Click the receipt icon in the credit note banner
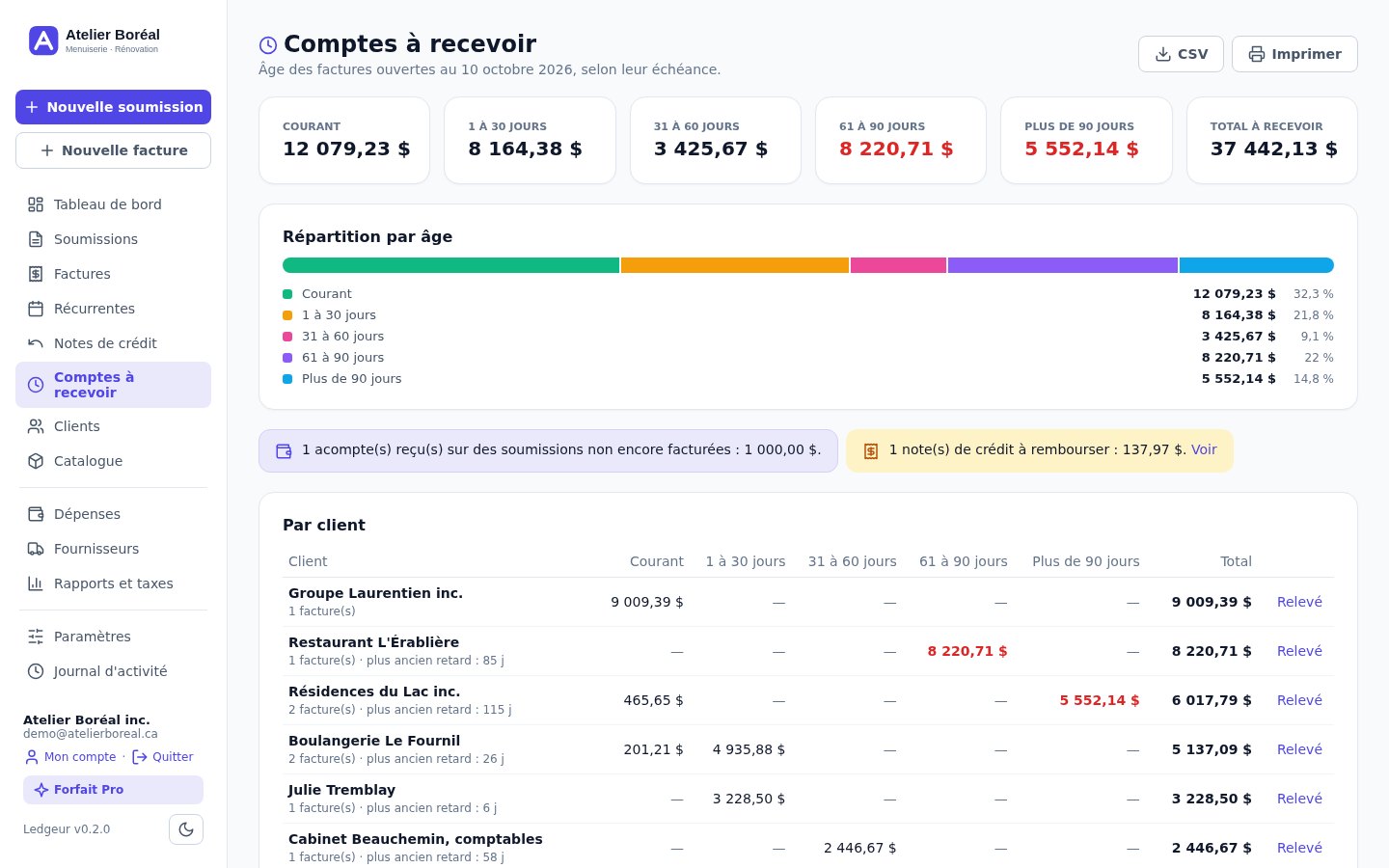 pos(871,450)
